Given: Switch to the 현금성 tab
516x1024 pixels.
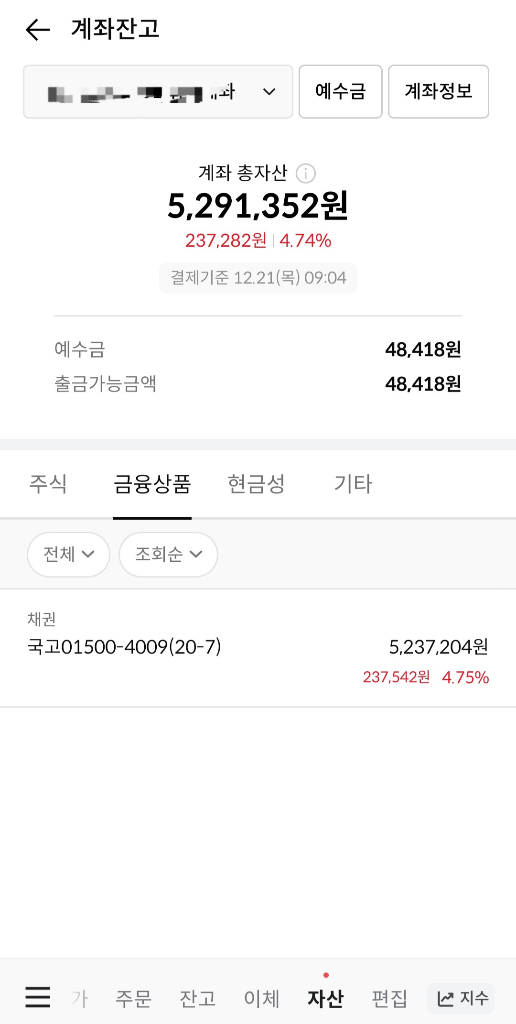Looking at the screenshot, I should pos(256,484).
